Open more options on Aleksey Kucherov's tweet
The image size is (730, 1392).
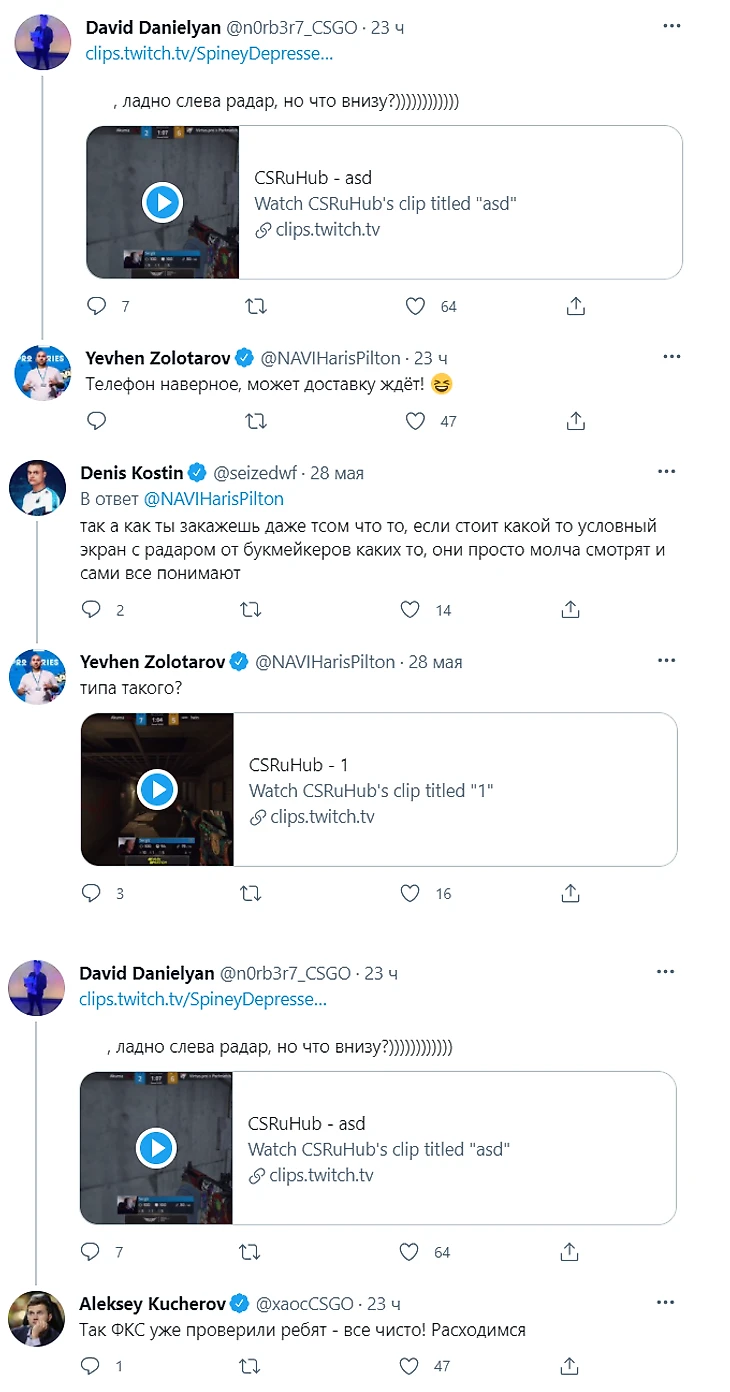(666, 1303)
